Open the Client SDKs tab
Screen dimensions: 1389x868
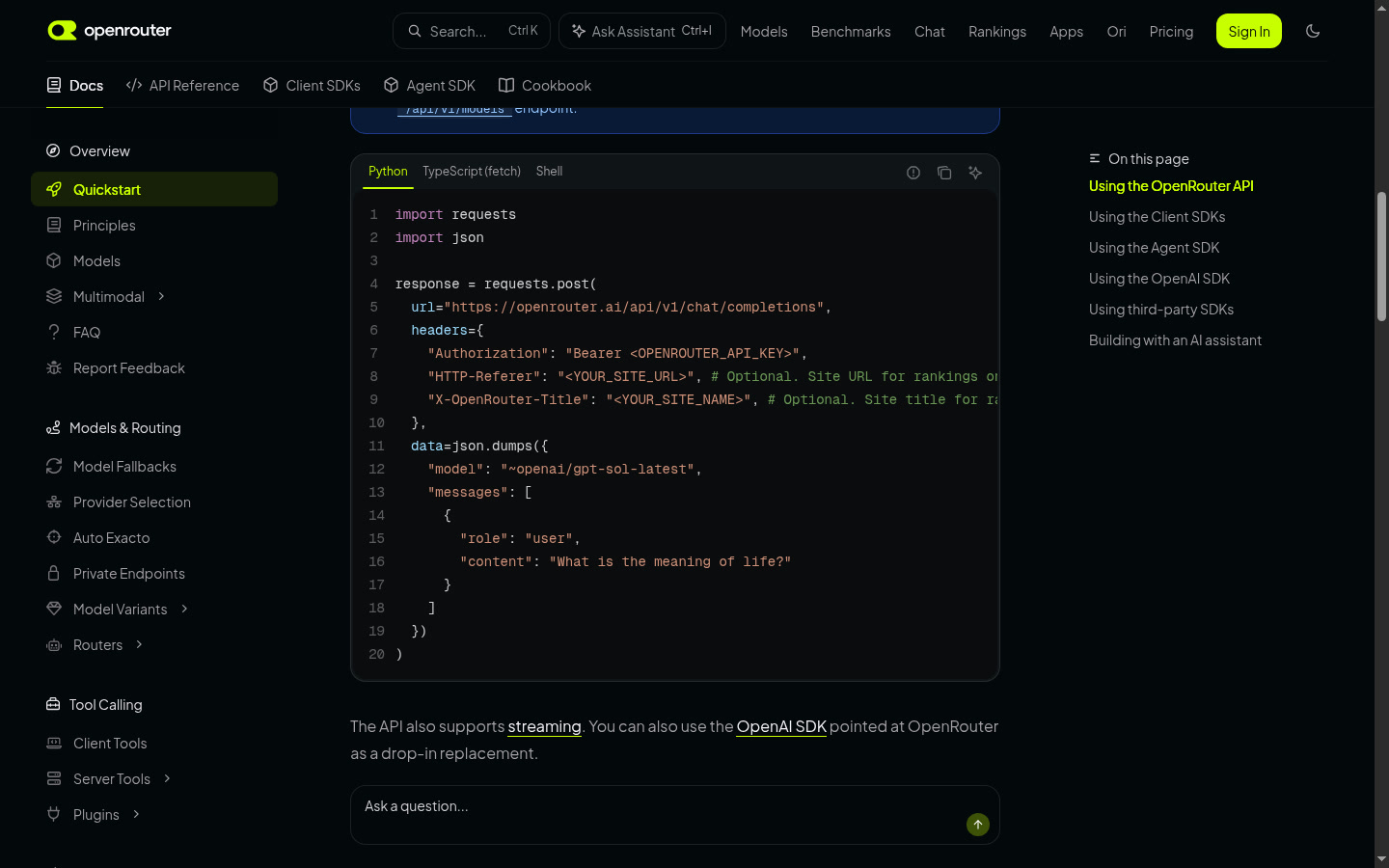(x=312, y=85)
